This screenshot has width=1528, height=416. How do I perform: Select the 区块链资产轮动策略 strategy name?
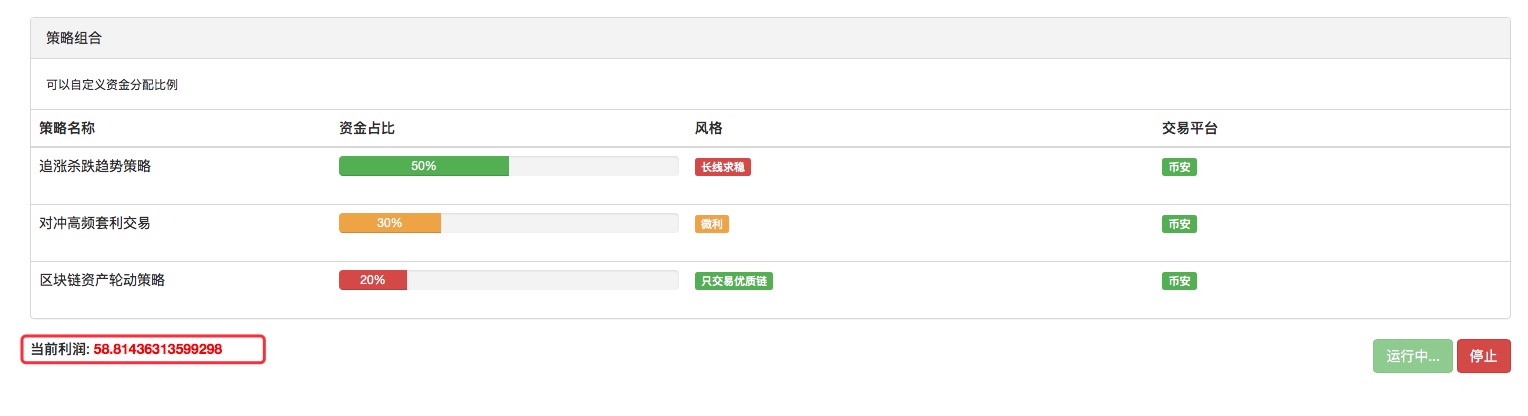102,280
